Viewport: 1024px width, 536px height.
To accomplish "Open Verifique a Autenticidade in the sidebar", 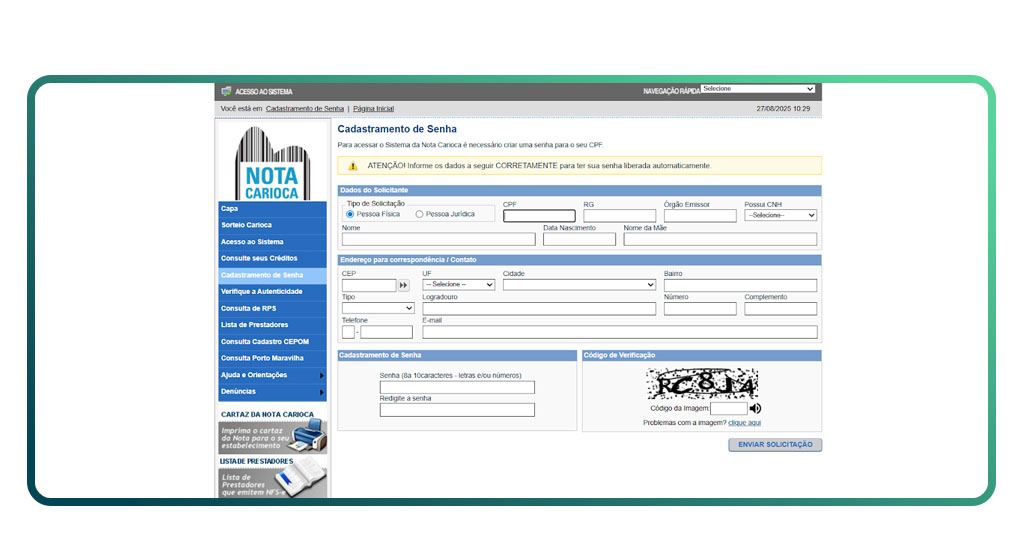I will [x=261, y=291].
